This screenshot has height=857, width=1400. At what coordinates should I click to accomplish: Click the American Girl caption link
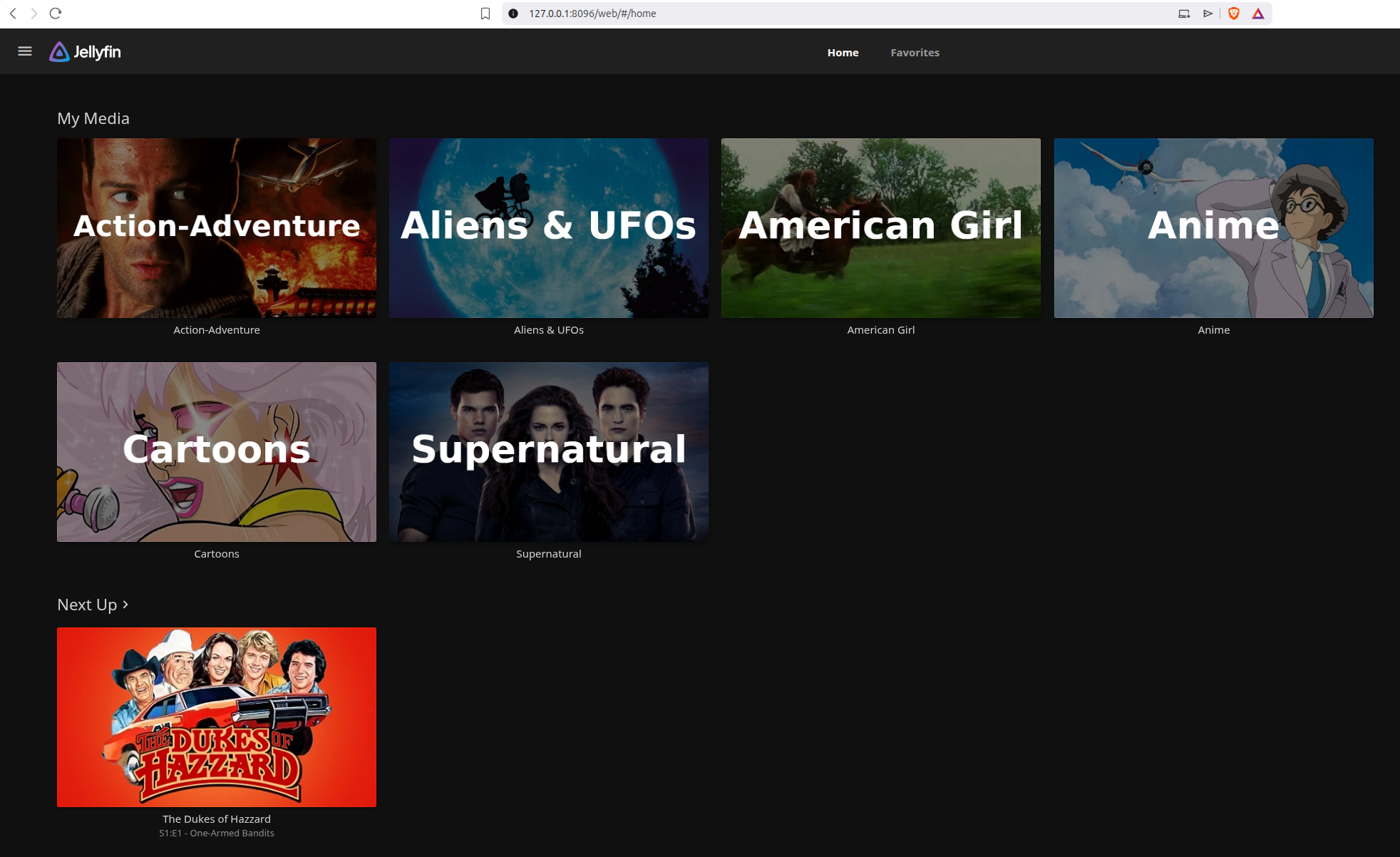pyautogui.click(x=881, y=330)
